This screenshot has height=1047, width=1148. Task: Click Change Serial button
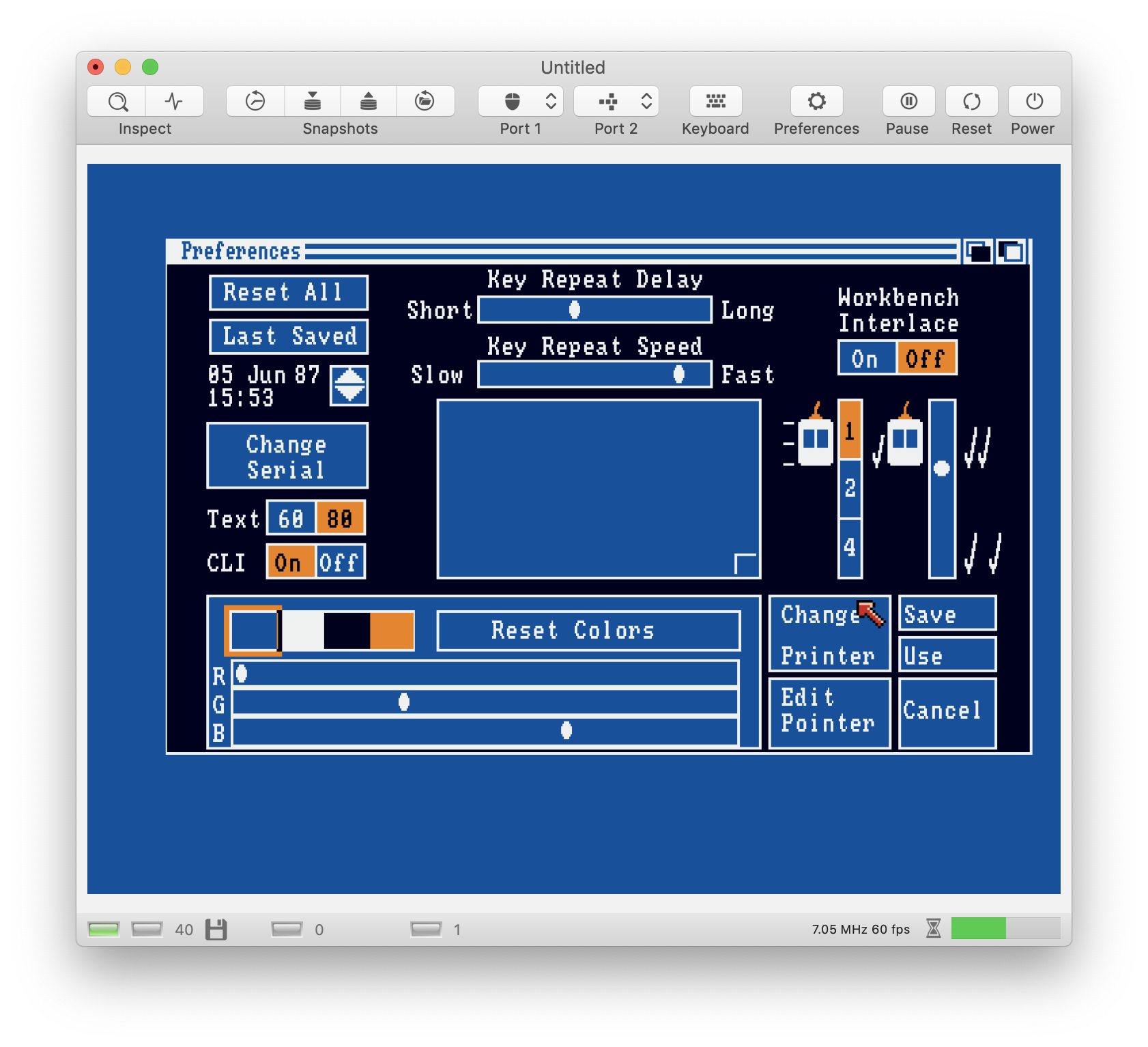pyautogui.click(x=287, y=456)
